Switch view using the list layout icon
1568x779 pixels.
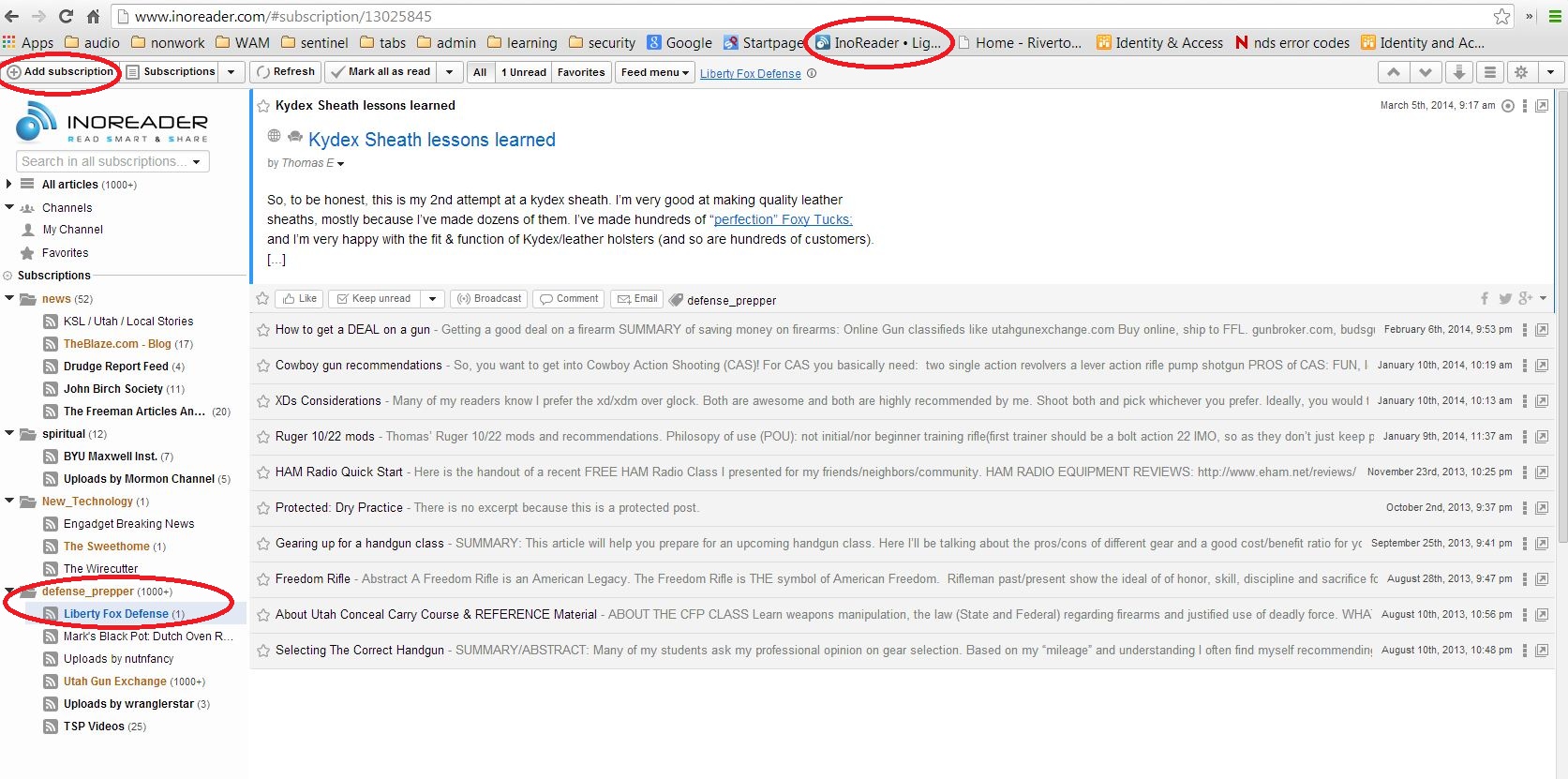(1489, 72)
